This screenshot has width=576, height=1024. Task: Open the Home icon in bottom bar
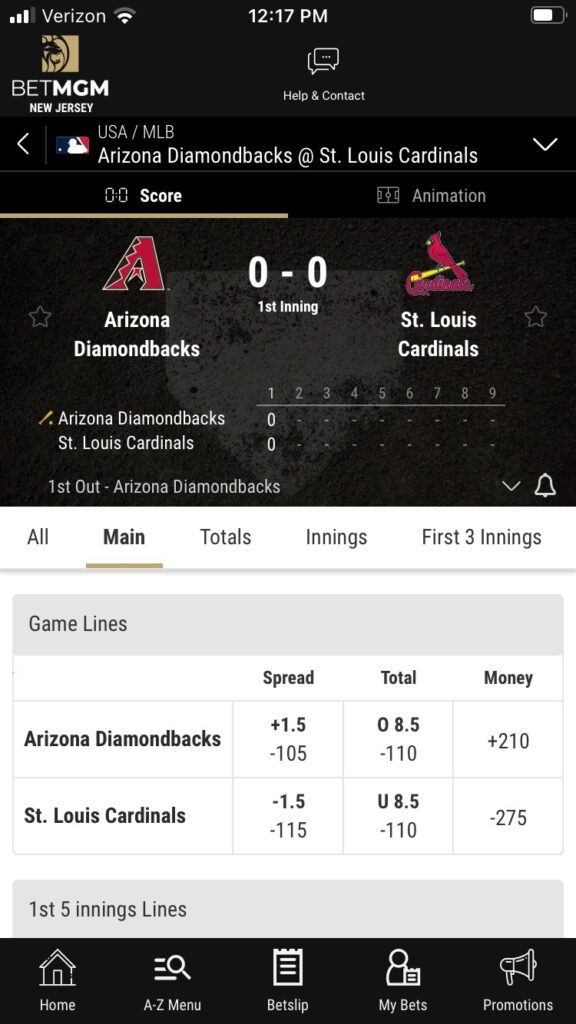coord(57,968)
